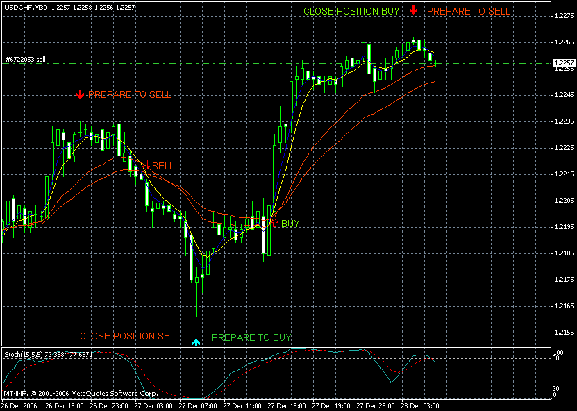Viewport: 577px width, 411px height.
Task: Select the green PREPARE TO BUY label
Action: tap(251, 337)
